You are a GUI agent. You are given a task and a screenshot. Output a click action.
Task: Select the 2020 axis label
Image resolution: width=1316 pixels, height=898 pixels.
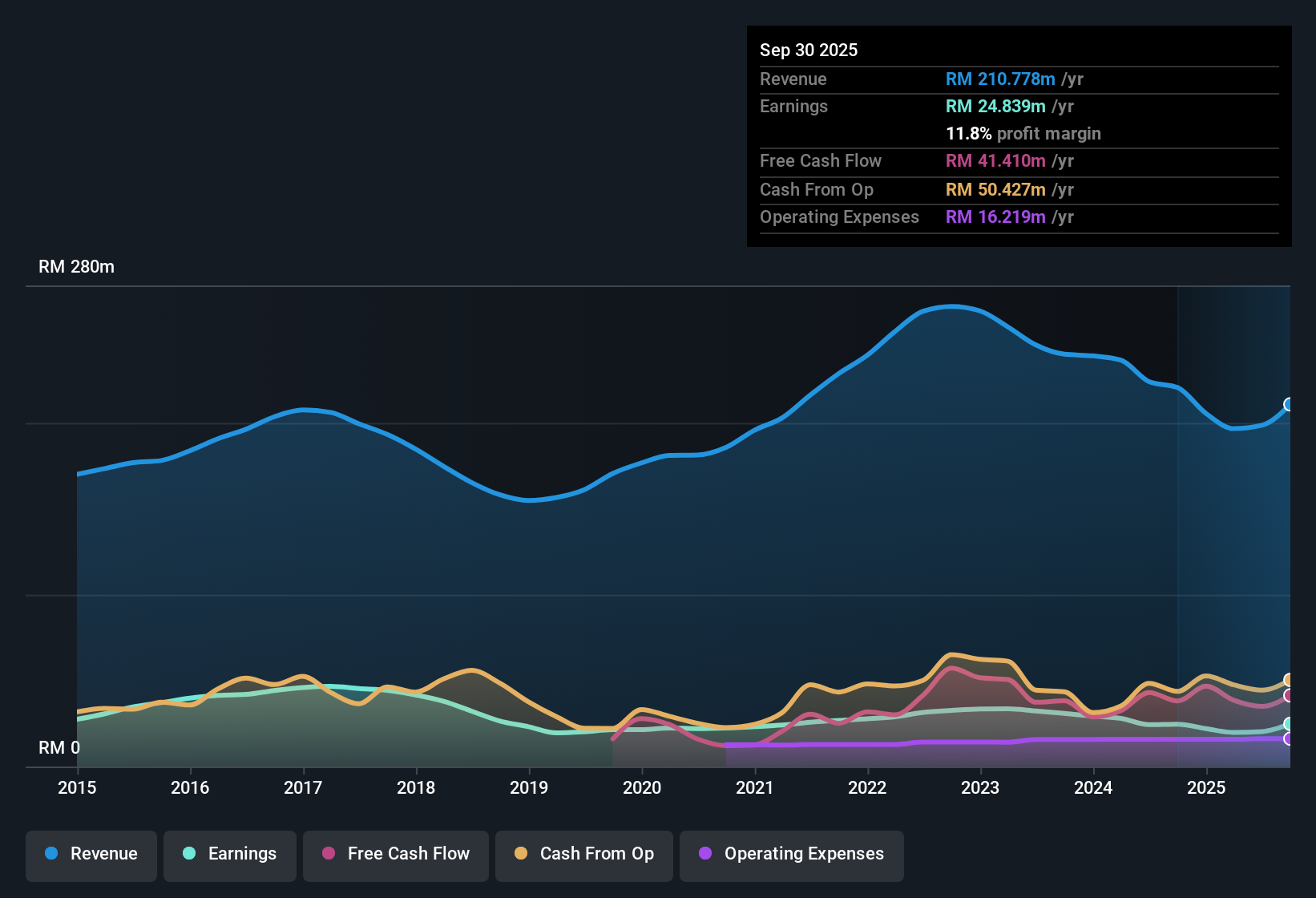pos(642,788)
